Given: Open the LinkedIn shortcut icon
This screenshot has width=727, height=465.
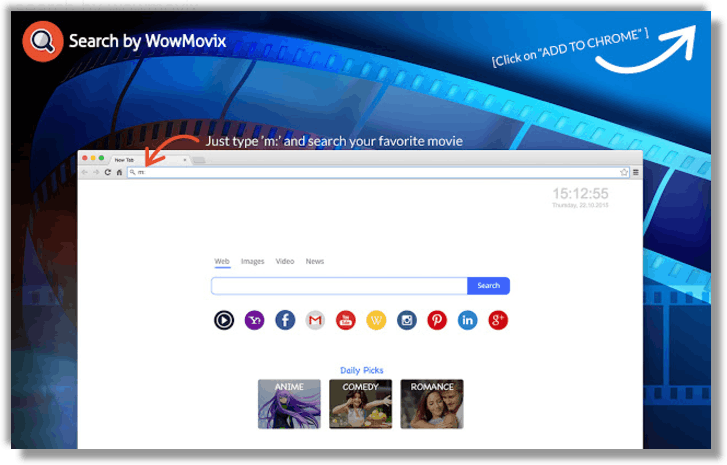Looking at the screenshot, I should [x=467, y=320].
